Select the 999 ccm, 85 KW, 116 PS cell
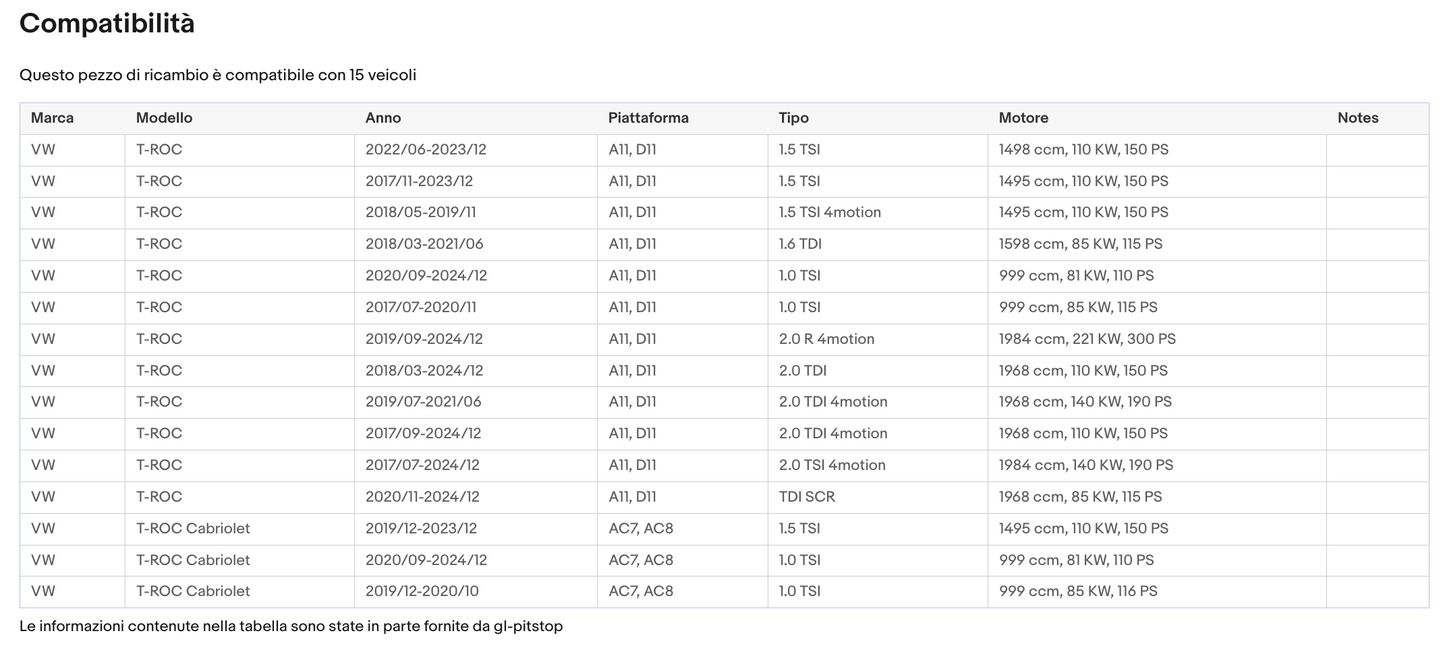 click(x=1078, y=591)
